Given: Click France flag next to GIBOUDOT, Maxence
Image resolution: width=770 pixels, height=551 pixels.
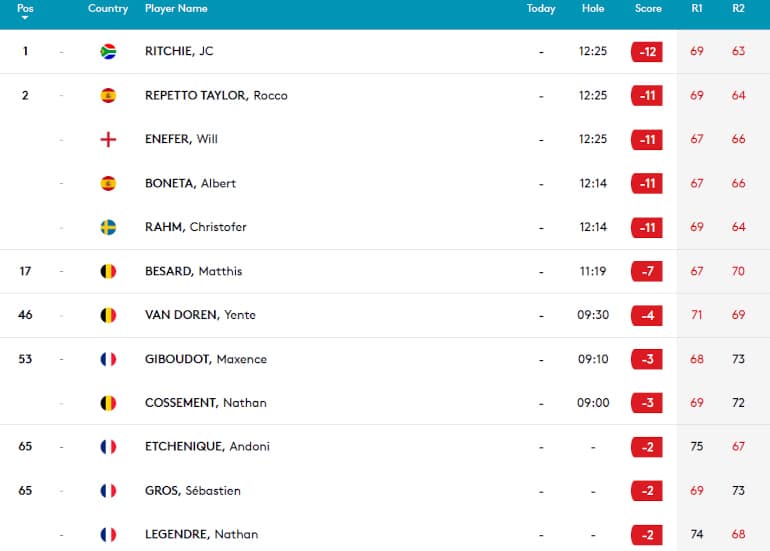Looking at the screenshot, I should (x=108, y=359).
